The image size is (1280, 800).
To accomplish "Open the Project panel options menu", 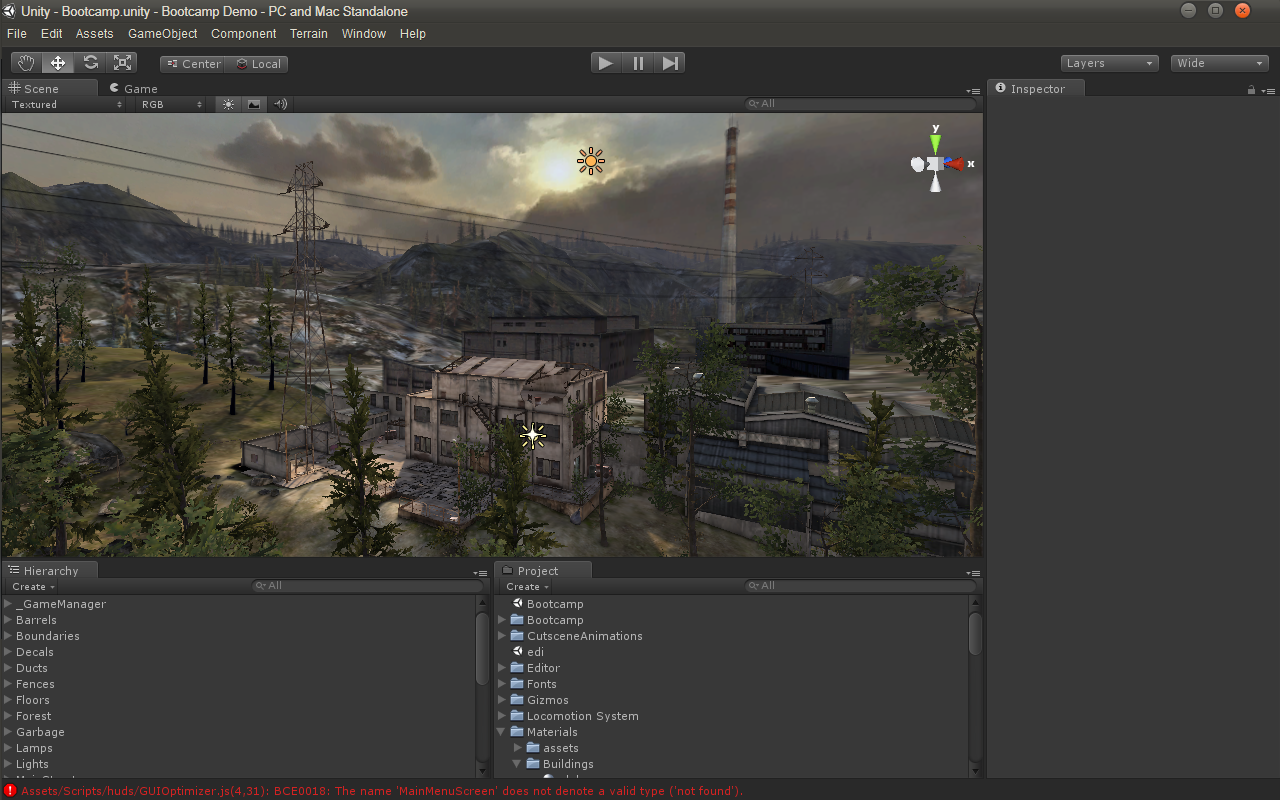I will (973, 573).
